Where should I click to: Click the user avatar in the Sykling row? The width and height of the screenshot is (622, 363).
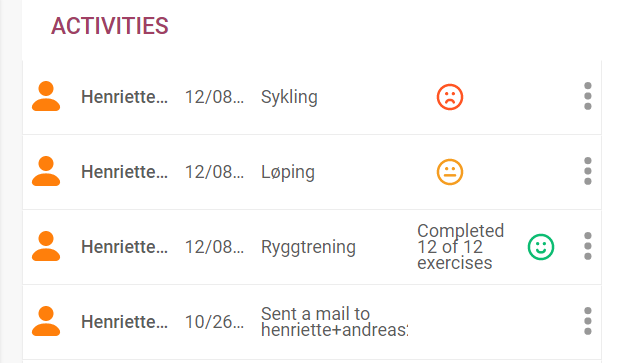46,96
